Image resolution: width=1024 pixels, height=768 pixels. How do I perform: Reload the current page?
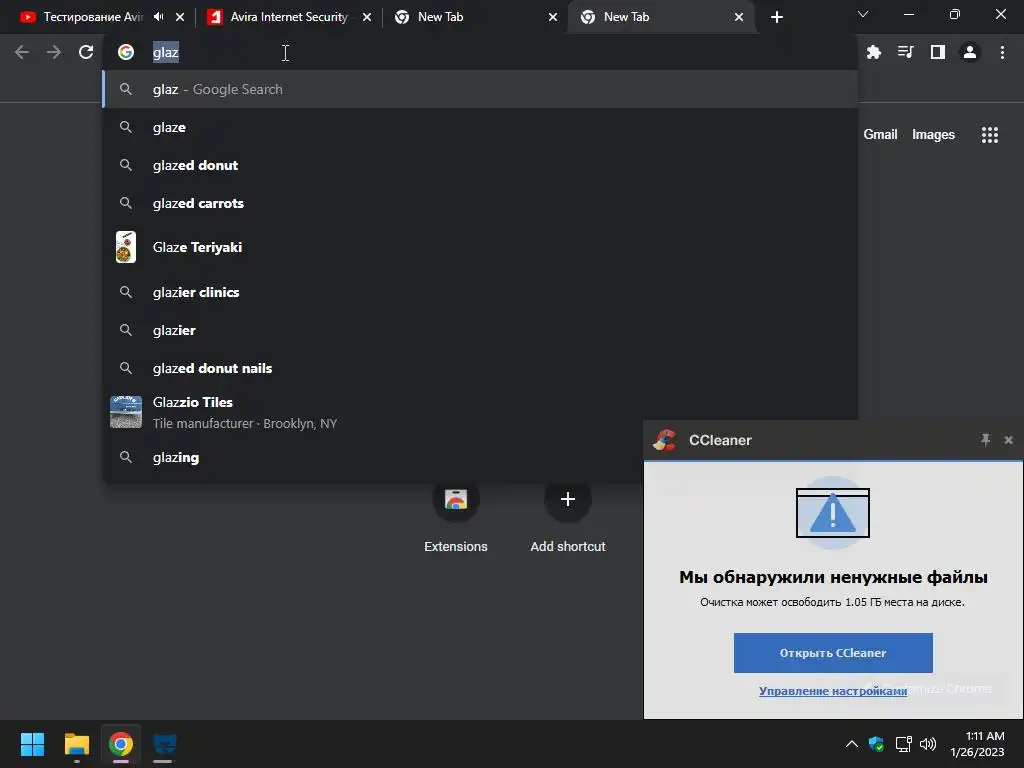click(86, 52)
